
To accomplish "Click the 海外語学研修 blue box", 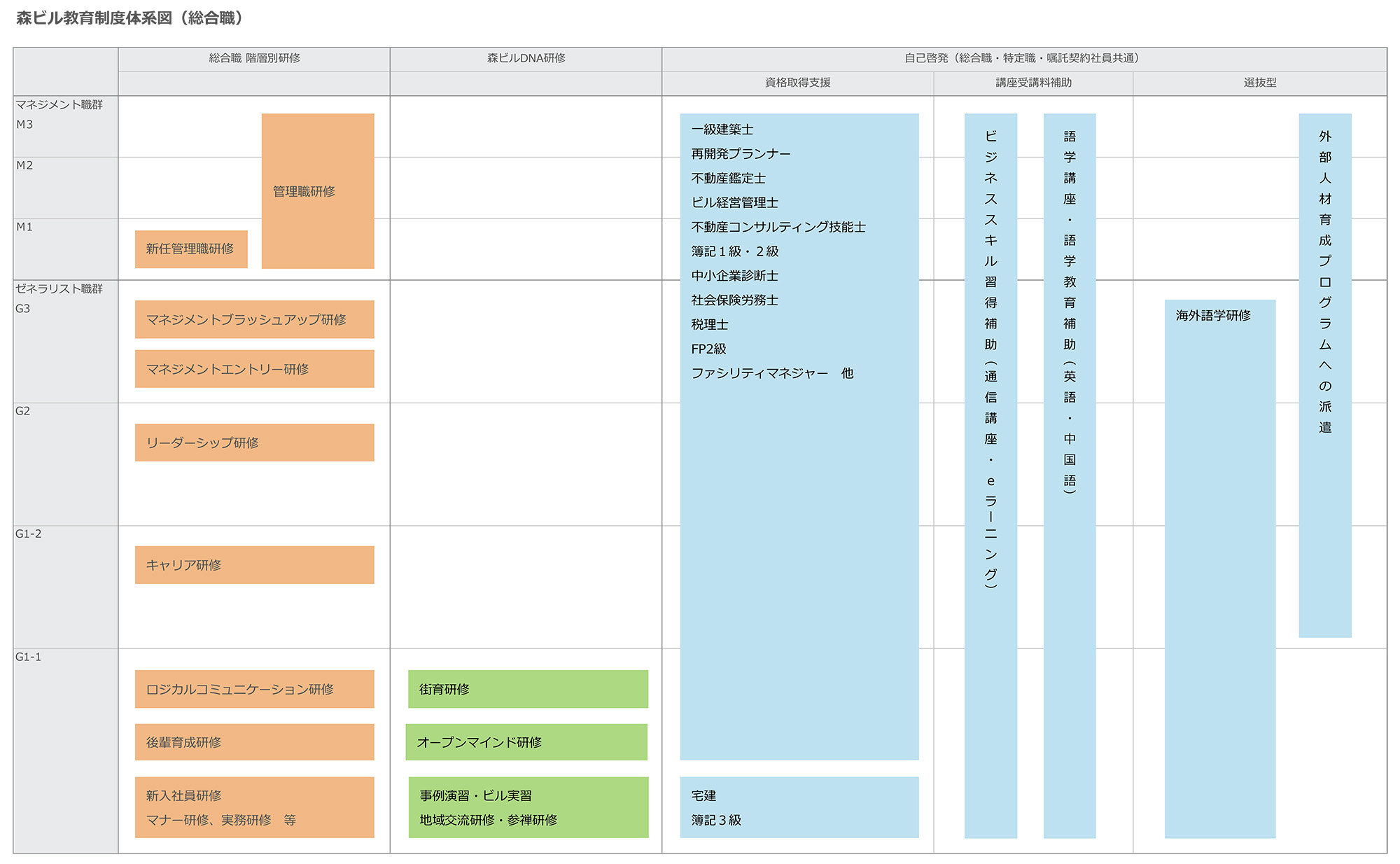I will (x=1219, y=567).
